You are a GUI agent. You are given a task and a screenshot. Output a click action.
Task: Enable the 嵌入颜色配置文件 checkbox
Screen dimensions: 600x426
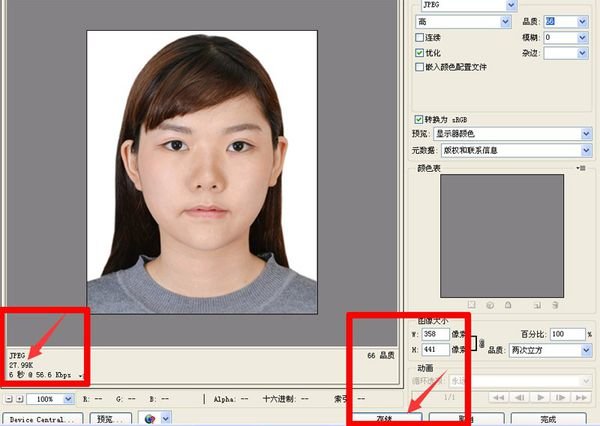click(x=419, y=67)
